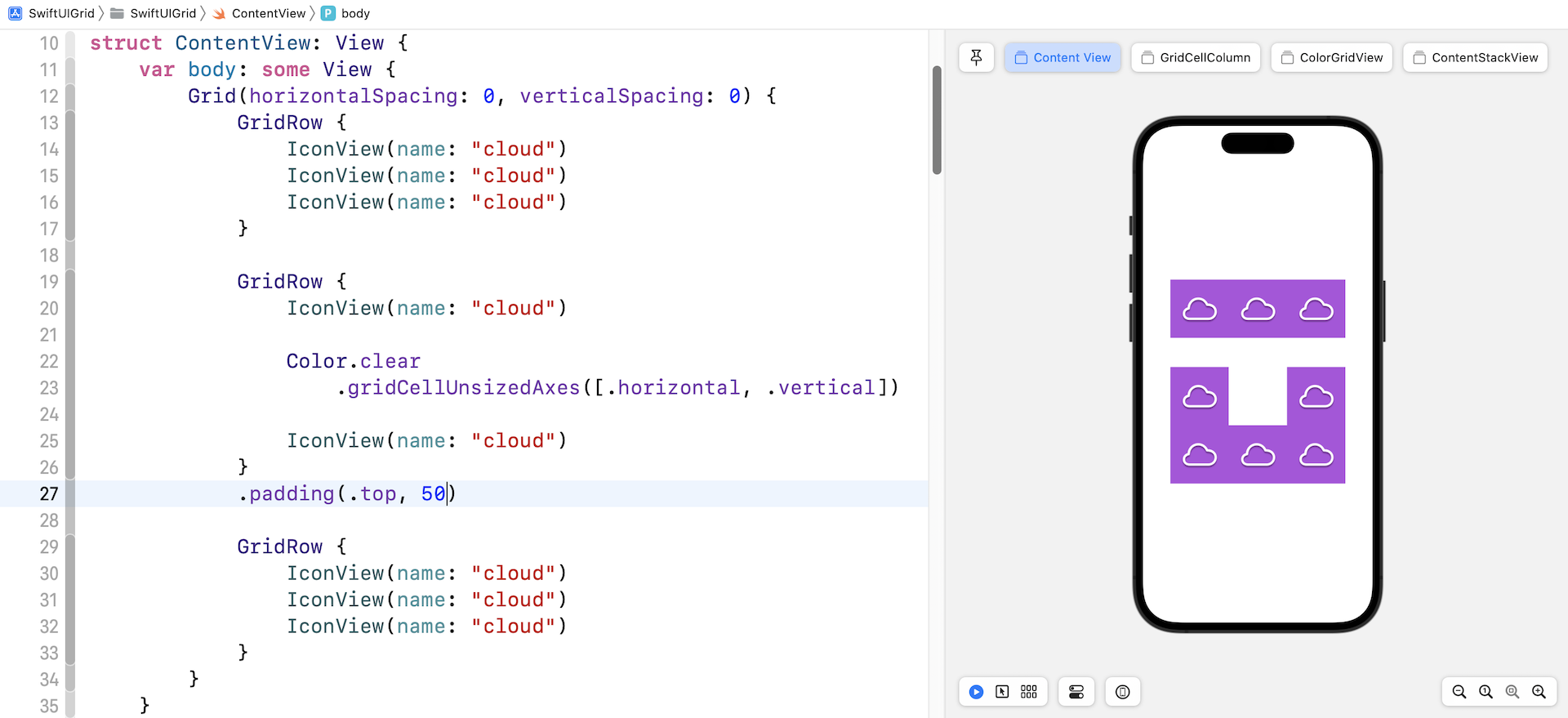Image resolution: width=1568 pixels, height=718 pixels.
Task: Select the Content View preview tab
Action: (x=1062, y=57)
